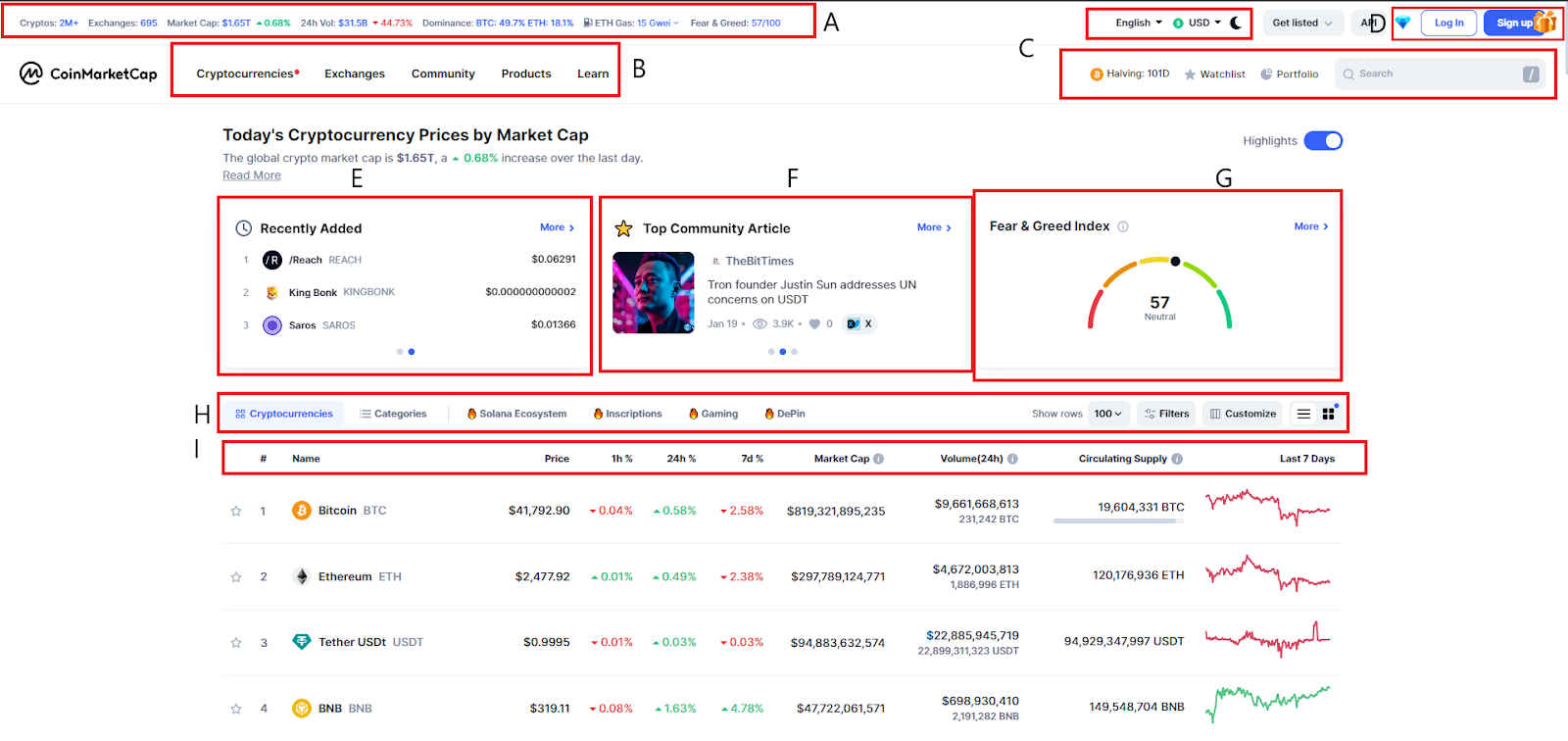Open Exchanges navigation menu
Screen dimensions: 1568x741
coord(355,74)
